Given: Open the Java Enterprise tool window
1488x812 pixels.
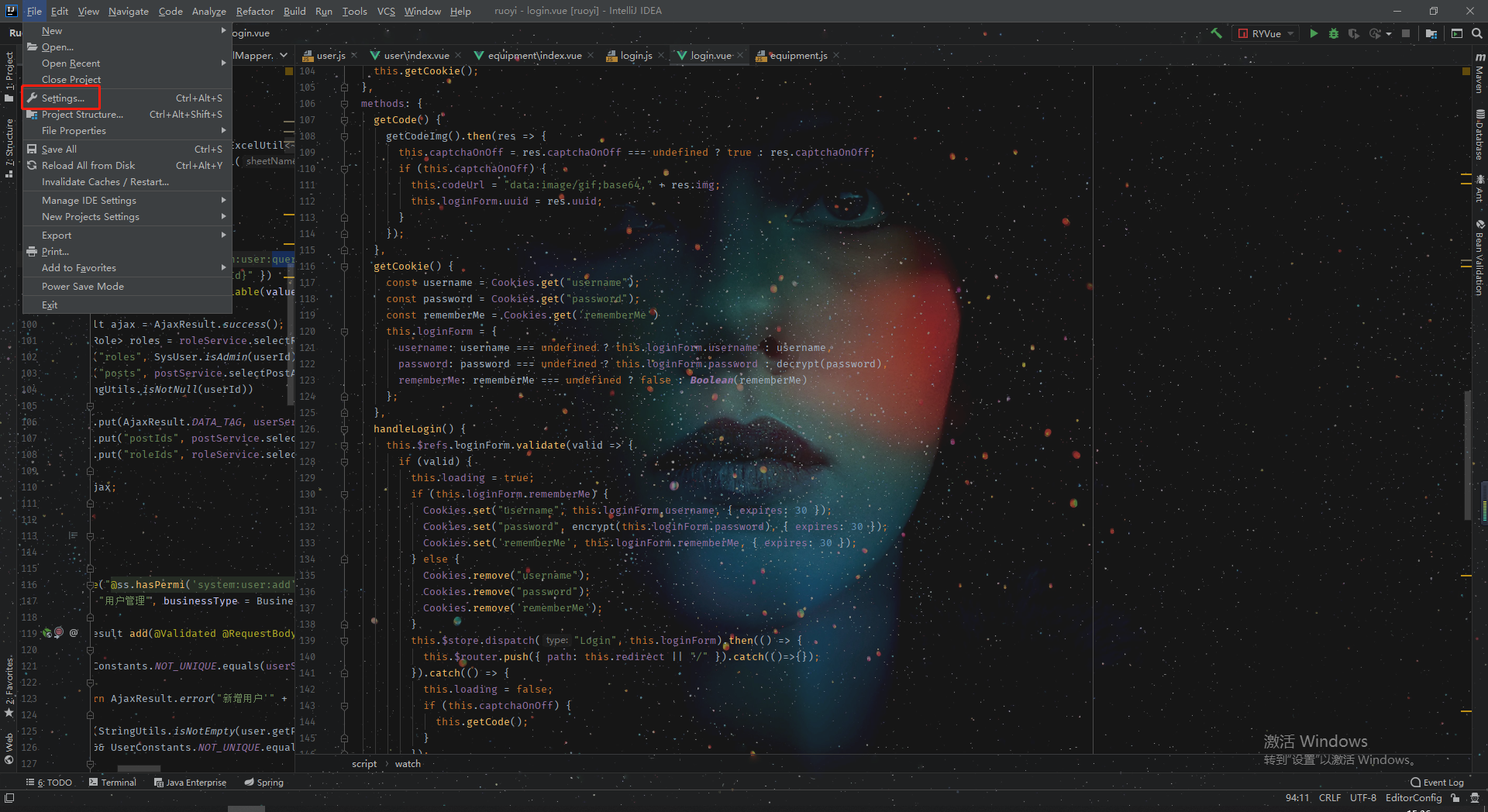Looking at the screenshot, I should [x=190, y=783].
